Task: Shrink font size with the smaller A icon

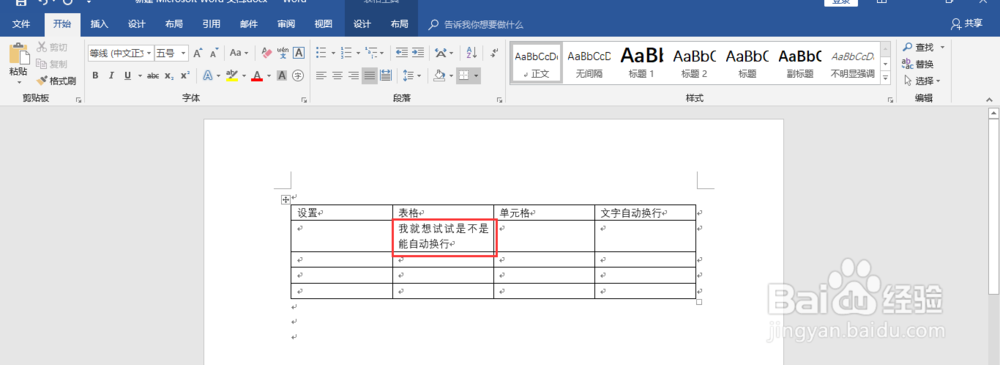Action: click(214, 53)
